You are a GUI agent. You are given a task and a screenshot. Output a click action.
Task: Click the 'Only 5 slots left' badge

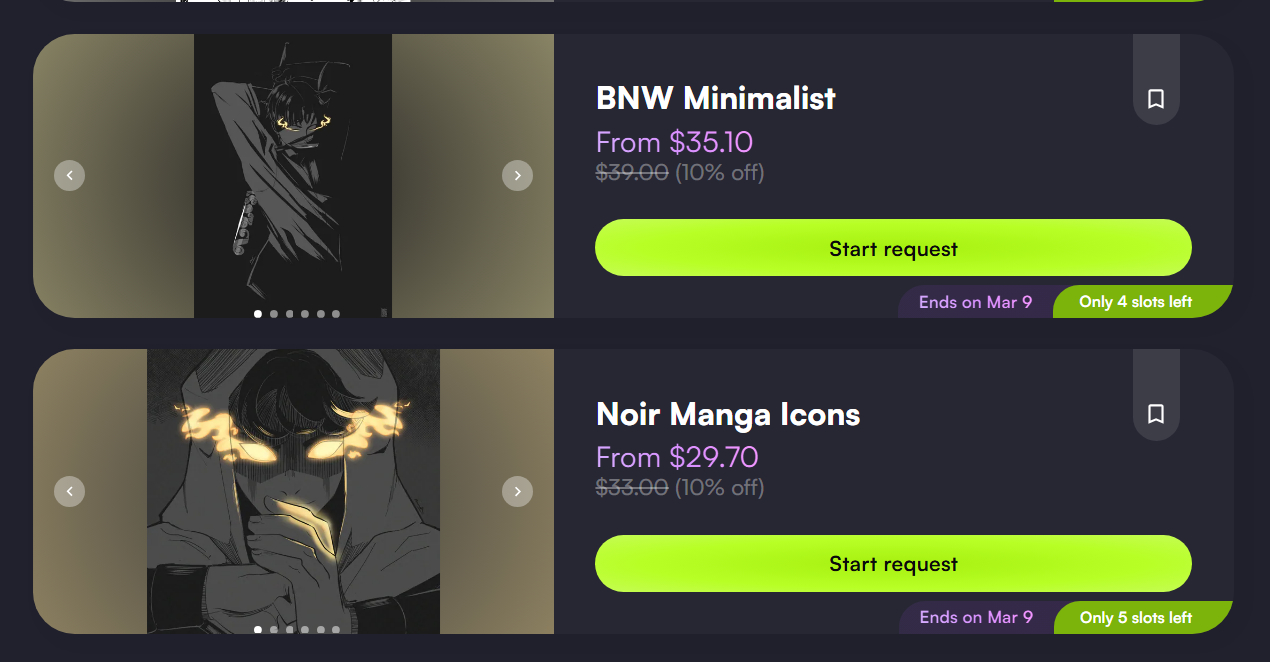click(1136, 618)
